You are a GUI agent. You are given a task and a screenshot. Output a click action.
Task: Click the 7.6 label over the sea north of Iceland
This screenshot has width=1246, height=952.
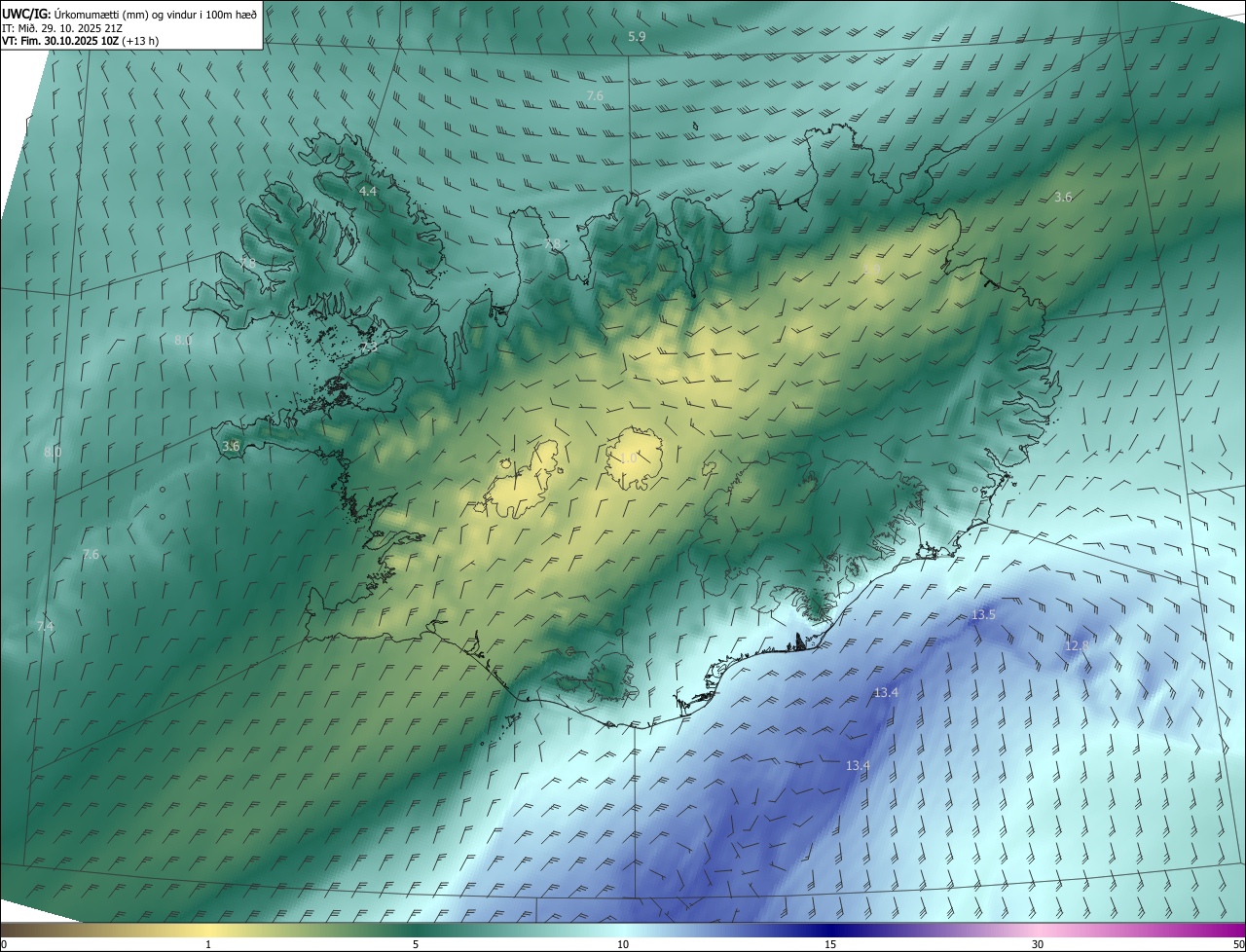click(595, 96)
